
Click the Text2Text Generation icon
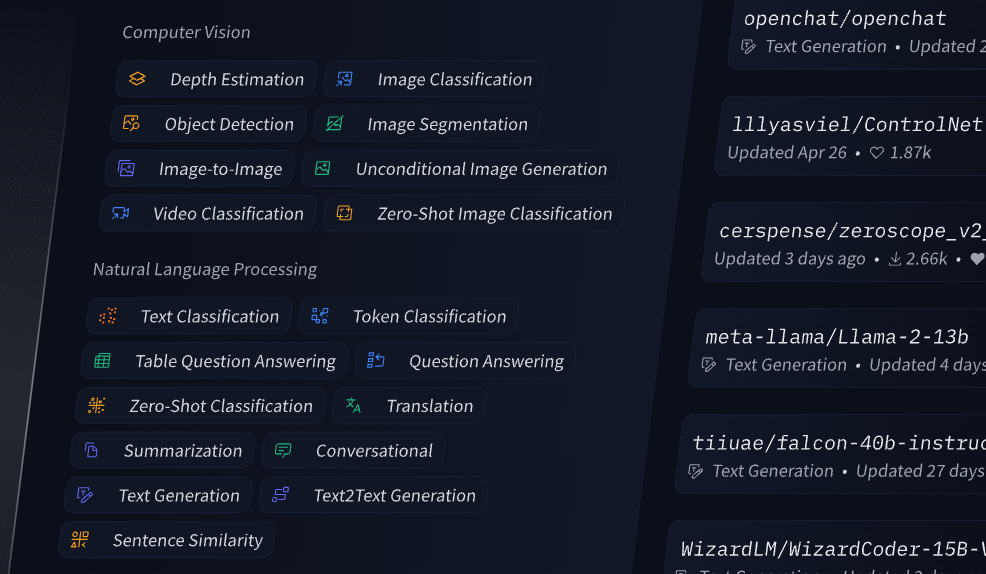point(280,495)
